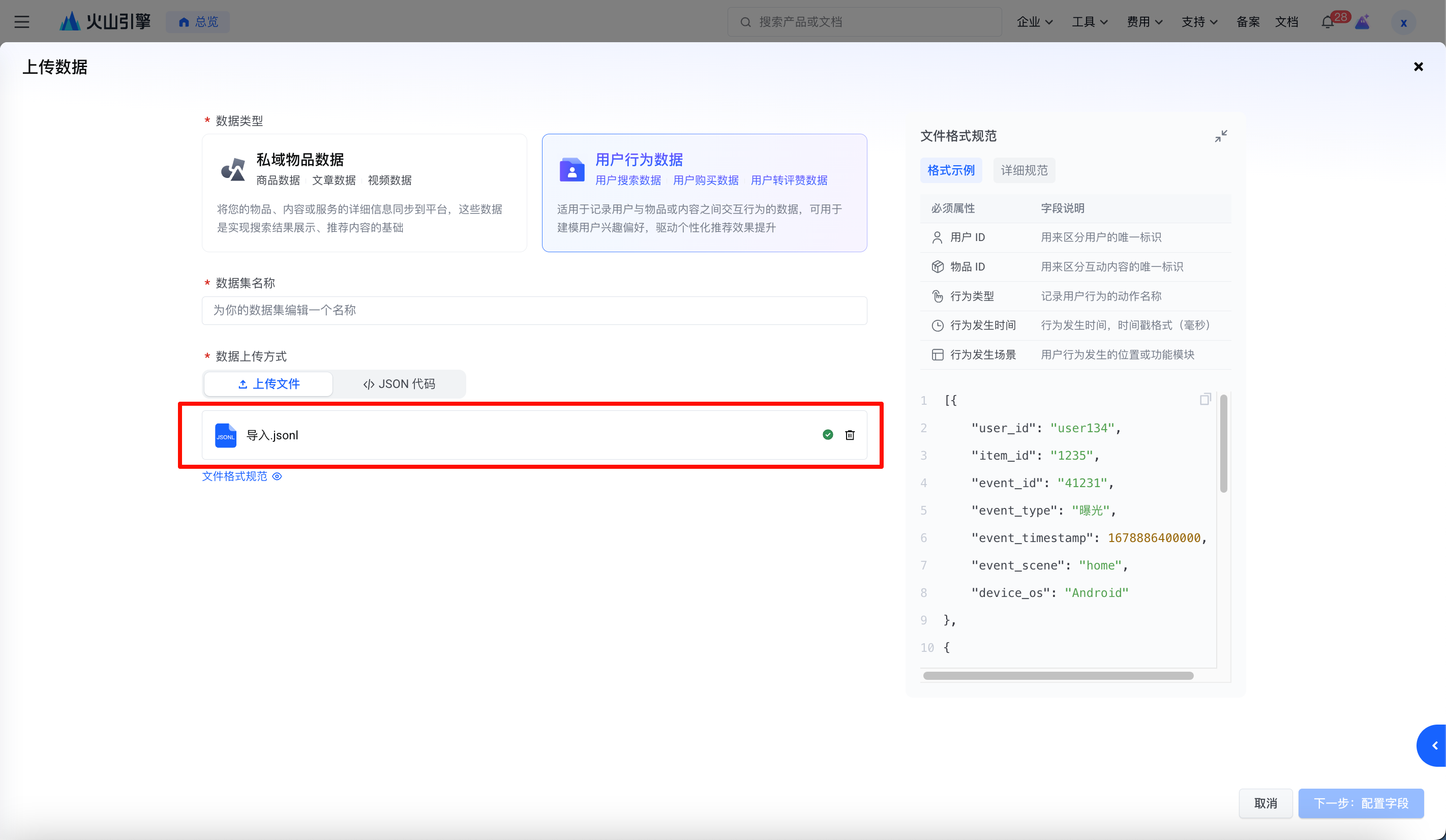Viewport: 1446px width, 840px height.
Task: Open the notification bell with 28 badge
Action: point(1327,22)
